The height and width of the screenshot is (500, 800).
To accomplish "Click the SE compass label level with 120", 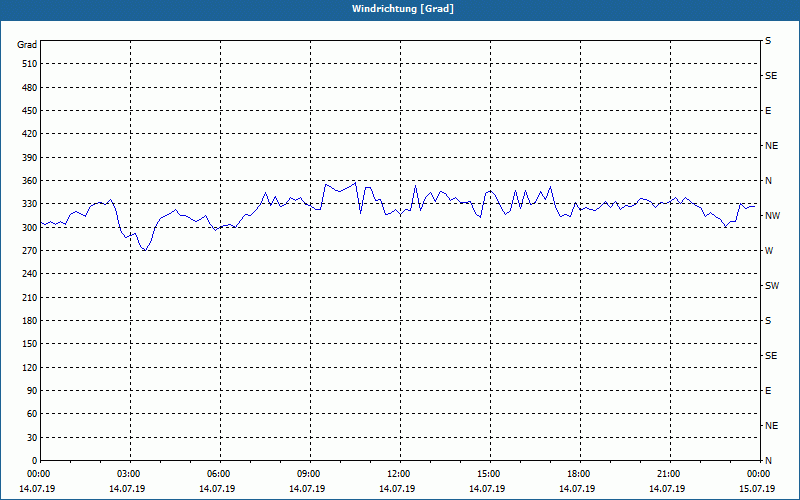I will [x=771, y=356].
